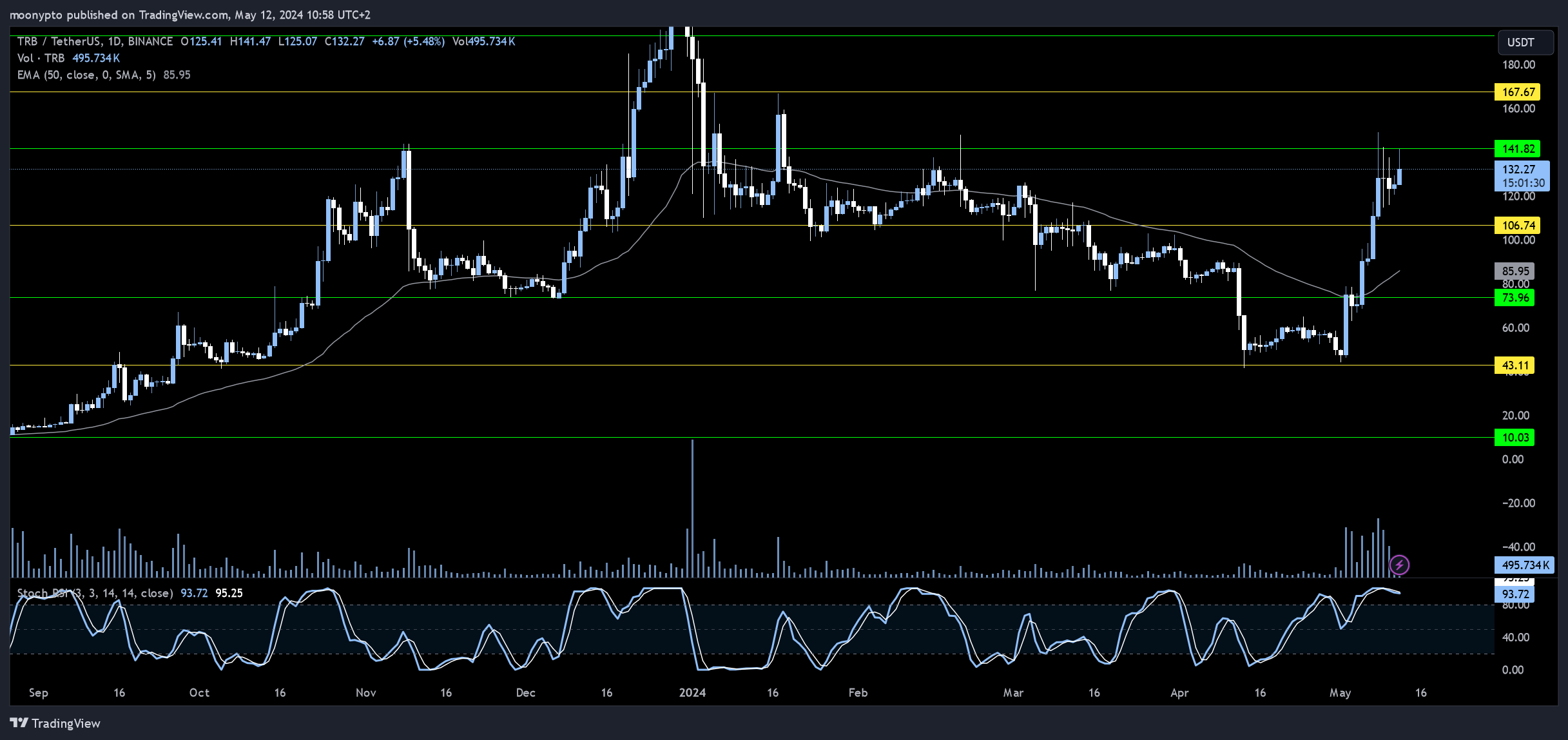This screenshot has width=1568, height=740.
Task: Click the 106.74 yellow price label
Action: (1517, 226)
